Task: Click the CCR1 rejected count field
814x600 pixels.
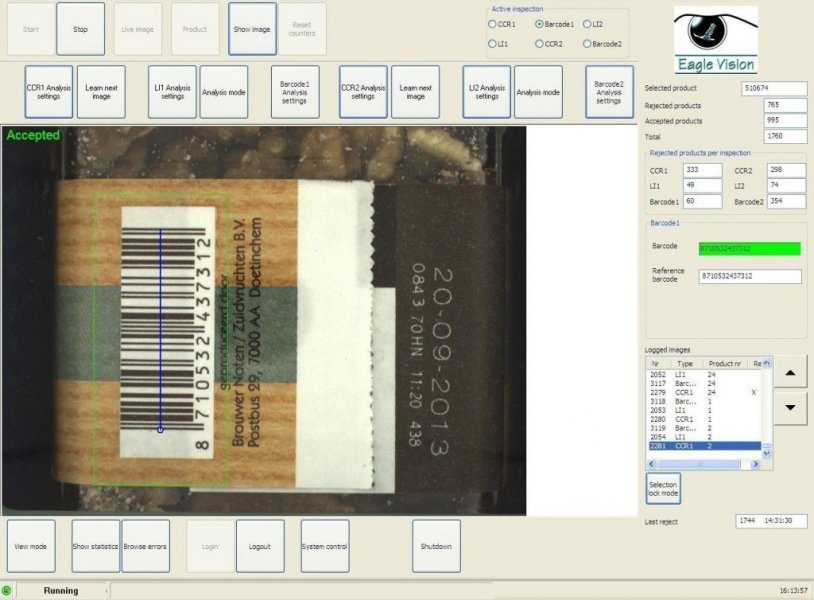Action: pos(702,170)
